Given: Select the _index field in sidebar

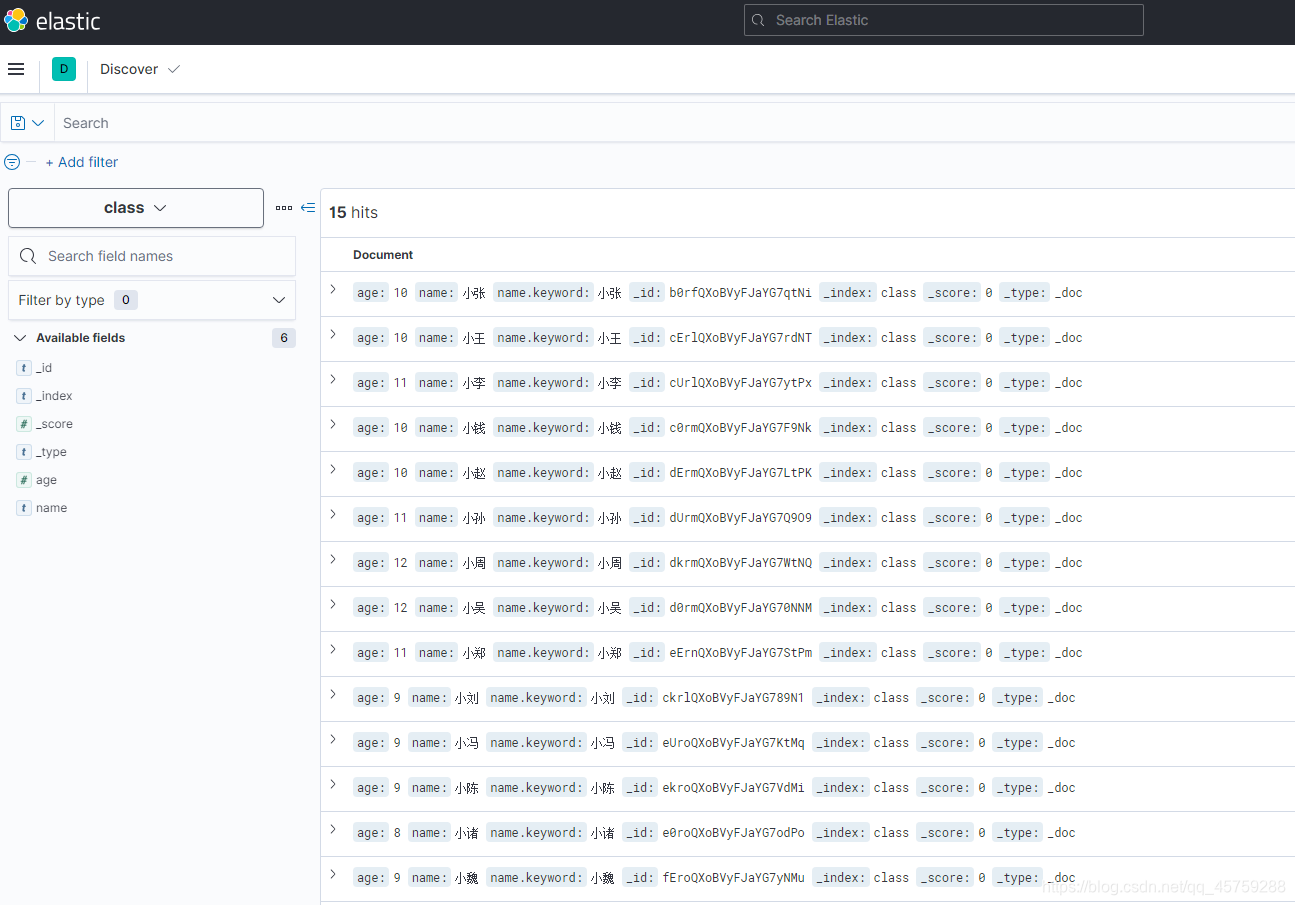Looking at the screenshot, I should coord(54,396).
